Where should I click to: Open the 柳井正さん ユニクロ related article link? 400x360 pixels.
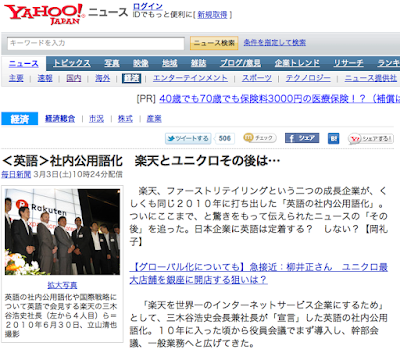[259, 273]
